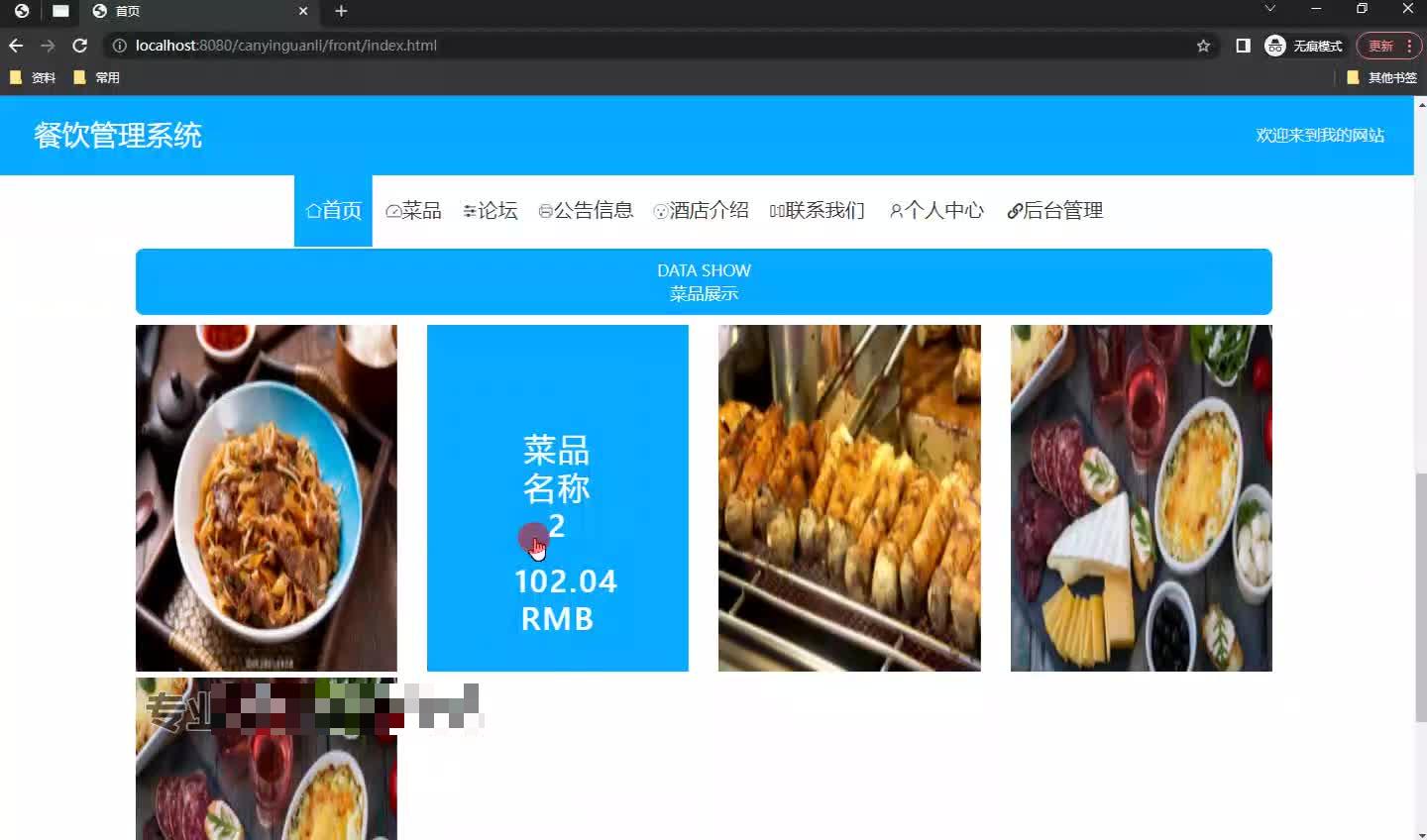Image resolution: width=1427 pixels, height=840 pixels.
Task: Open the 常用 bookmarks folder
Action: click(96, 77)
